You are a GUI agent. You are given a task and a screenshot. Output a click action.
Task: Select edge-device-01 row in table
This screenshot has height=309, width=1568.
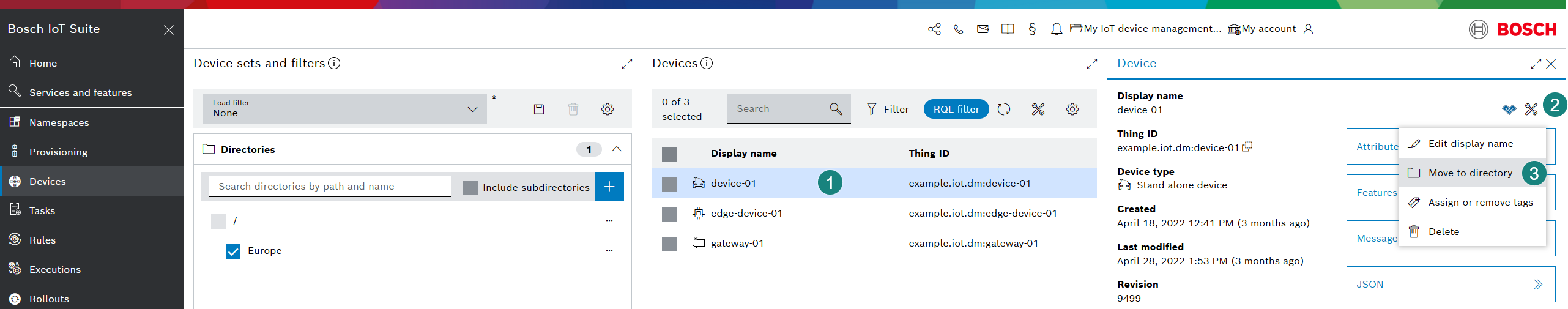point(874,214)
